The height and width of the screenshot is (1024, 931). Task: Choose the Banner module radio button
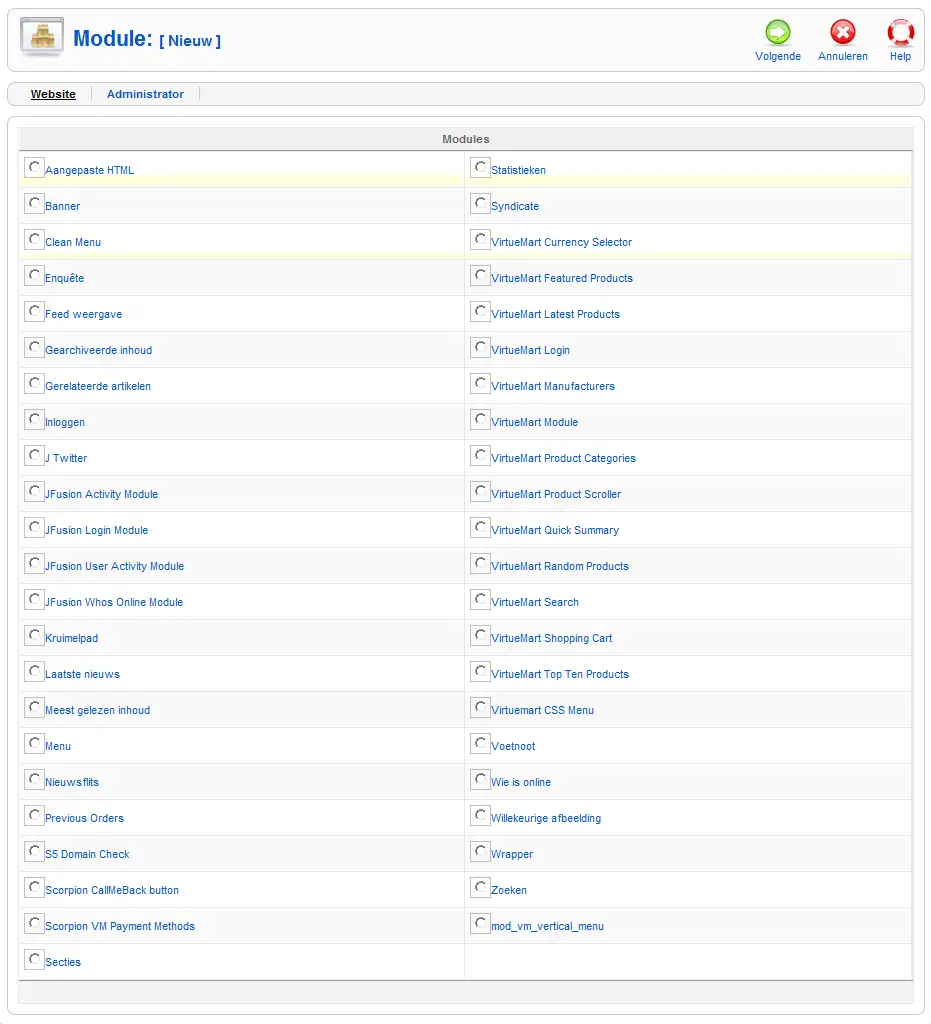(35, 204)
